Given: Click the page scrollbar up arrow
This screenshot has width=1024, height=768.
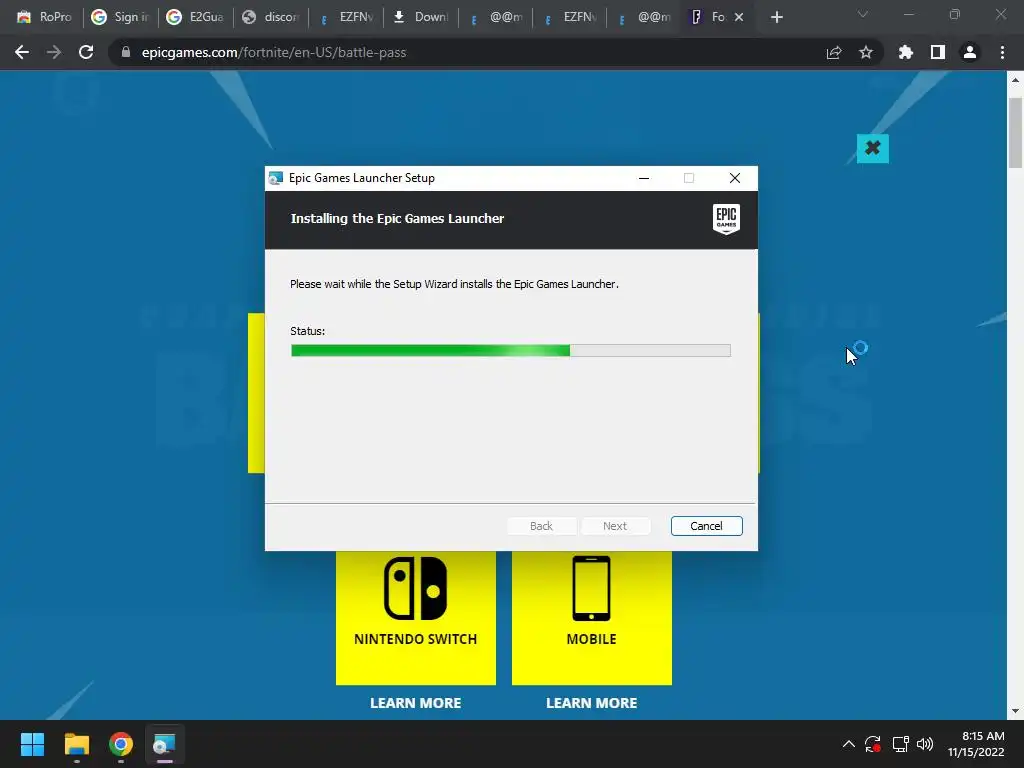Looking at the screenshot, I should pyautogui.click(x=1015, y=80).
